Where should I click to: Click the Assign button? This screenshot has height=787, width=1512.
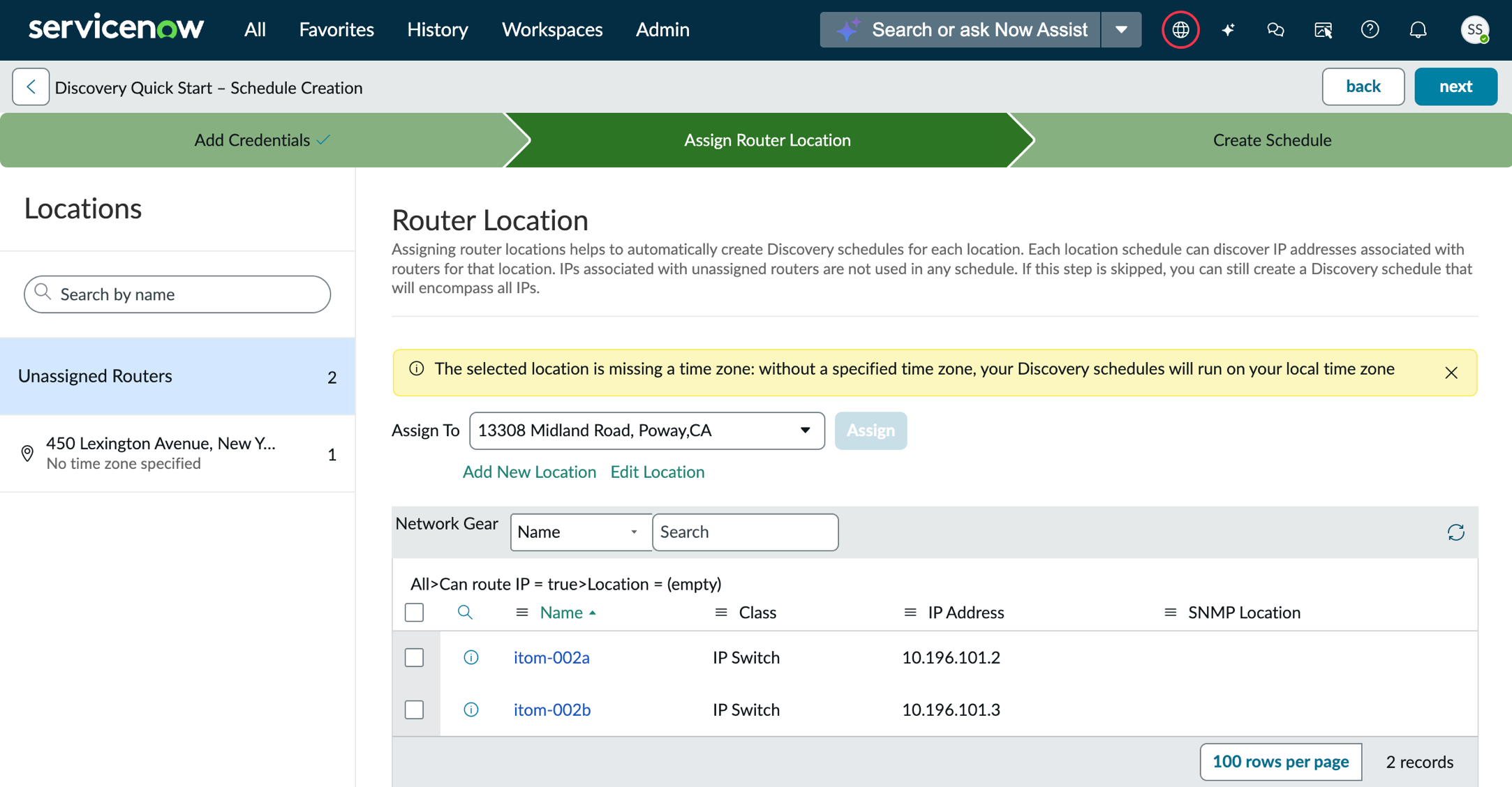coord(870,430)
